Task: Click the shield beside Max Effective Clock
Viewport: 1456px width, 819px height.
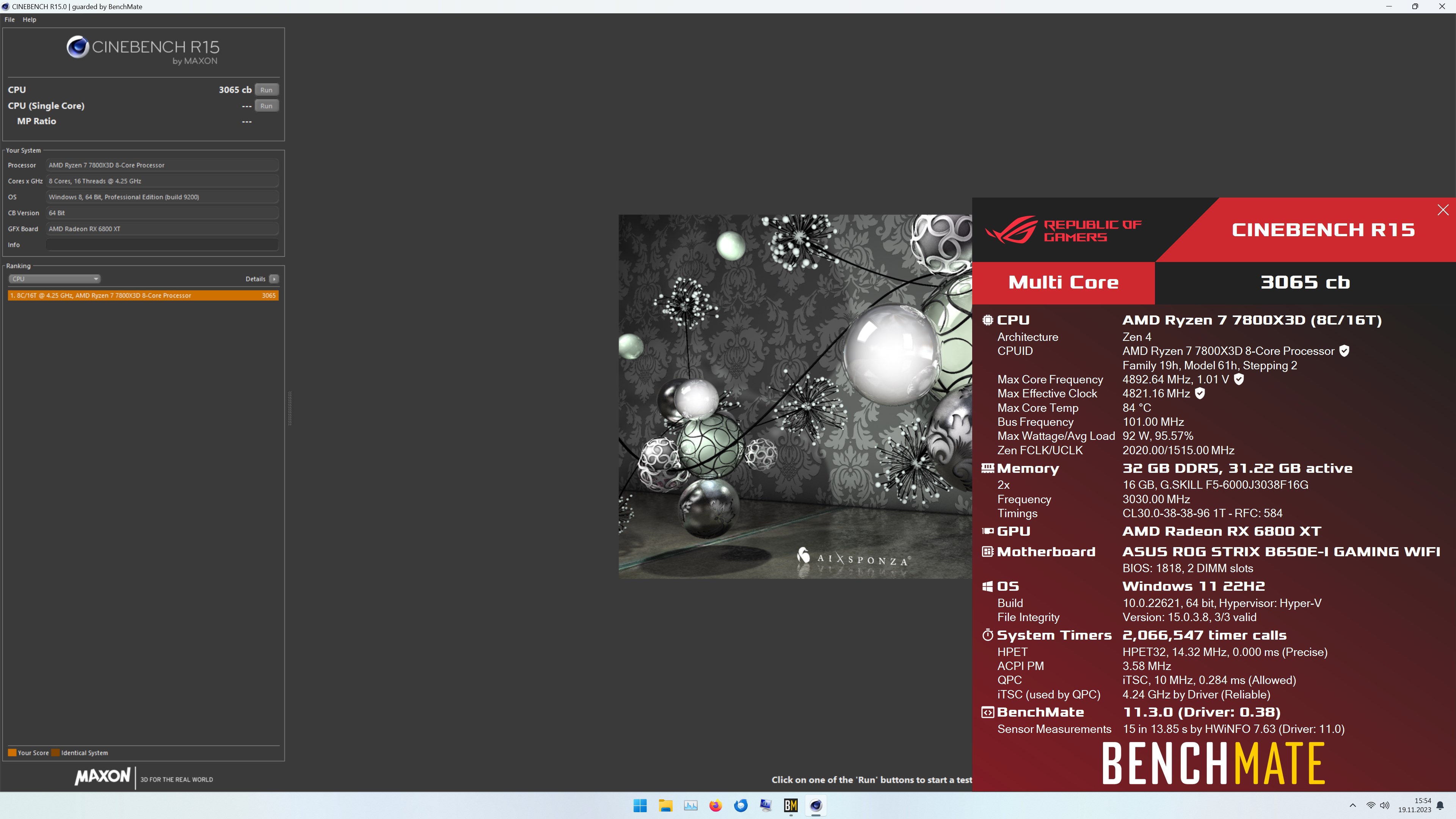Action: point(1200,394)
